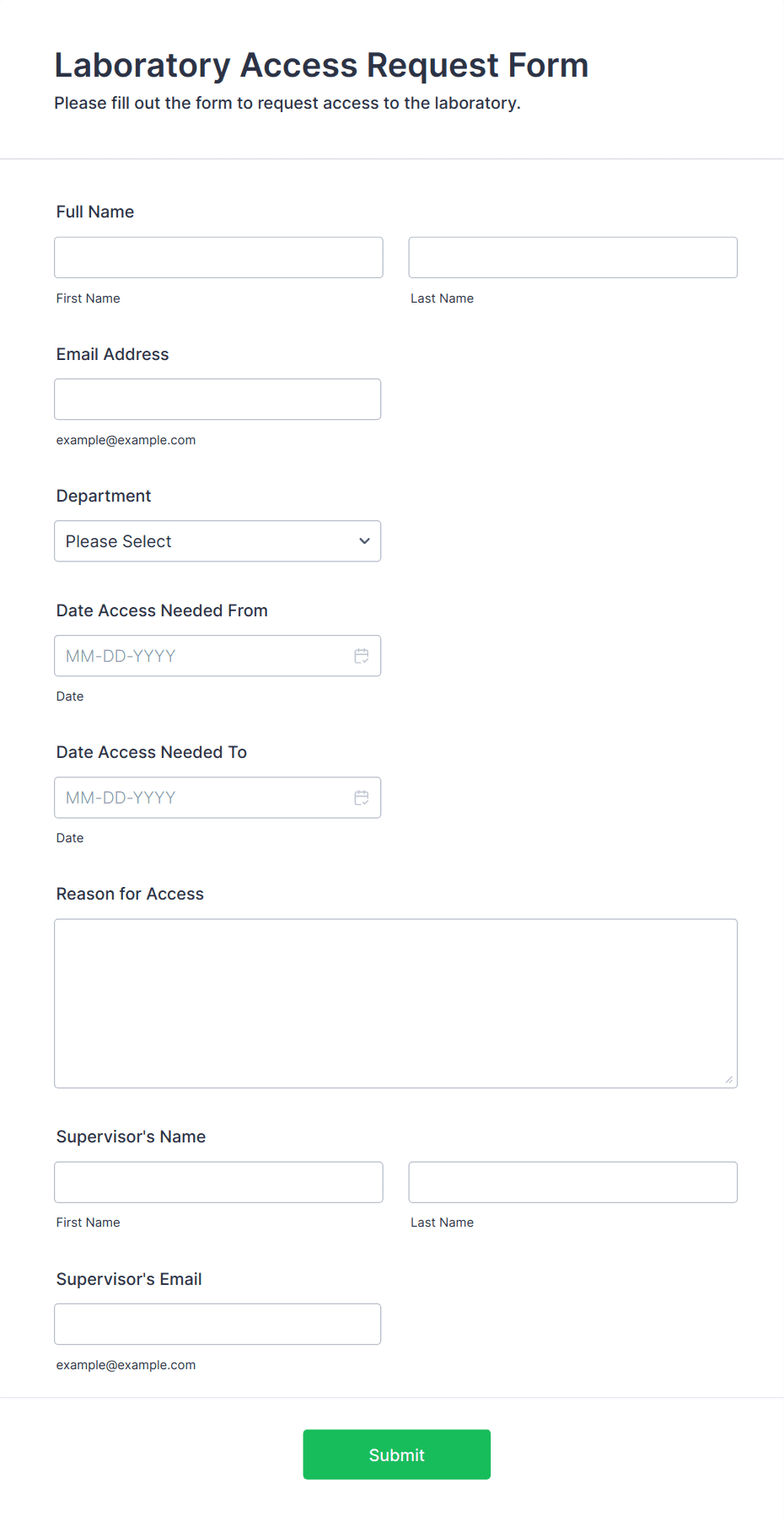Click inside the Reason for Access textarea

point(395,1003)
